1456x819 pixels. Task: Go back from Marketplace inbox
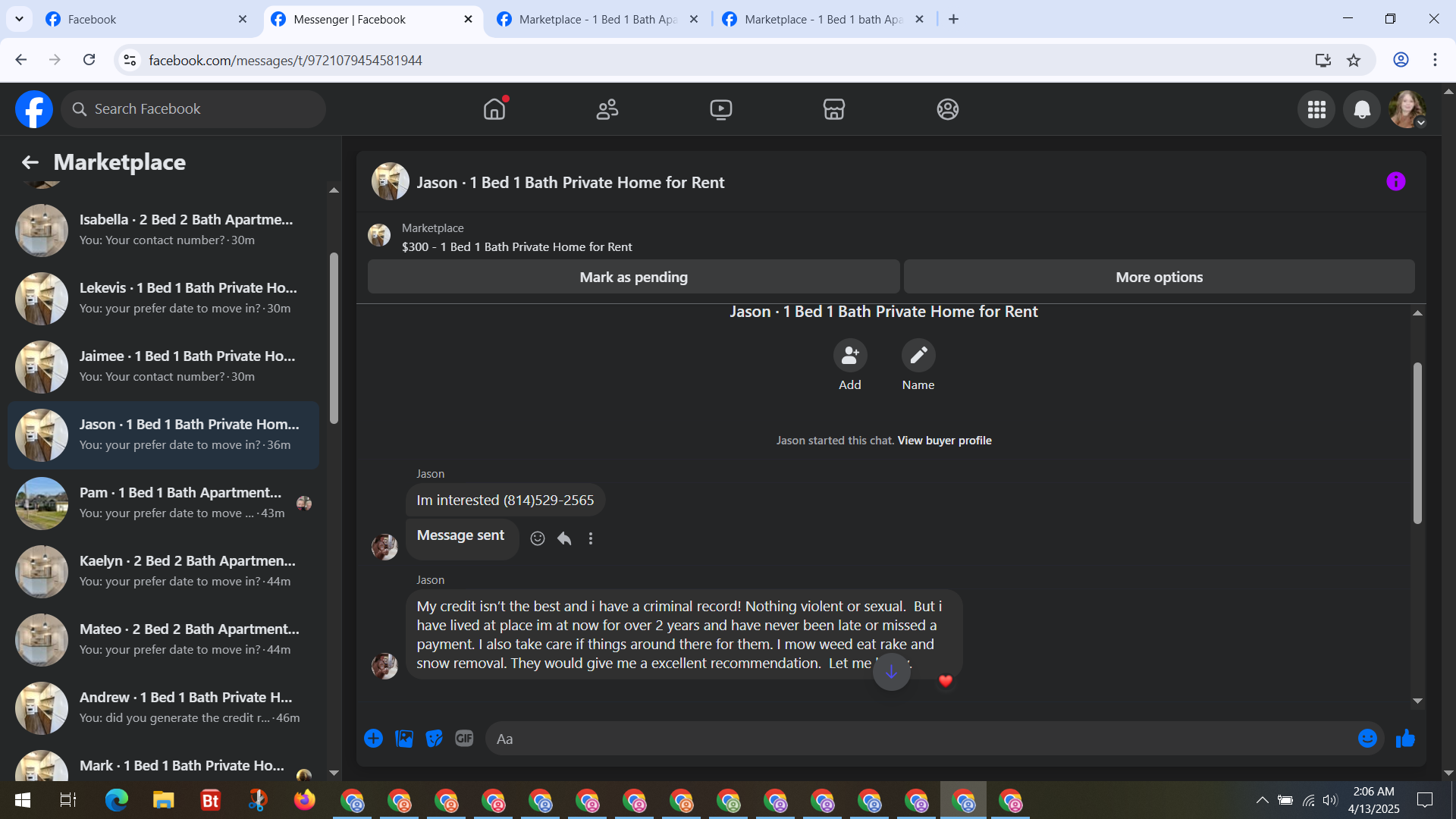click(30, 162)
